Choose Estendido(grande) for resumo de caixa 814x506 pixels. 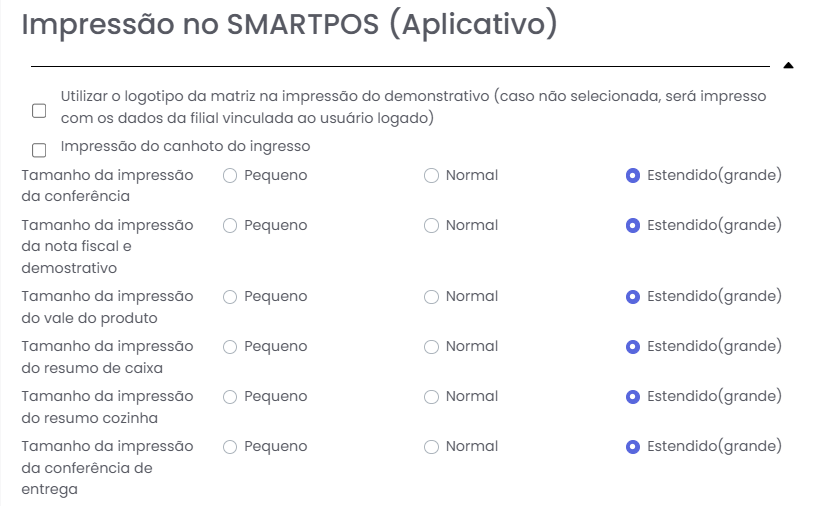click(632, 347)
